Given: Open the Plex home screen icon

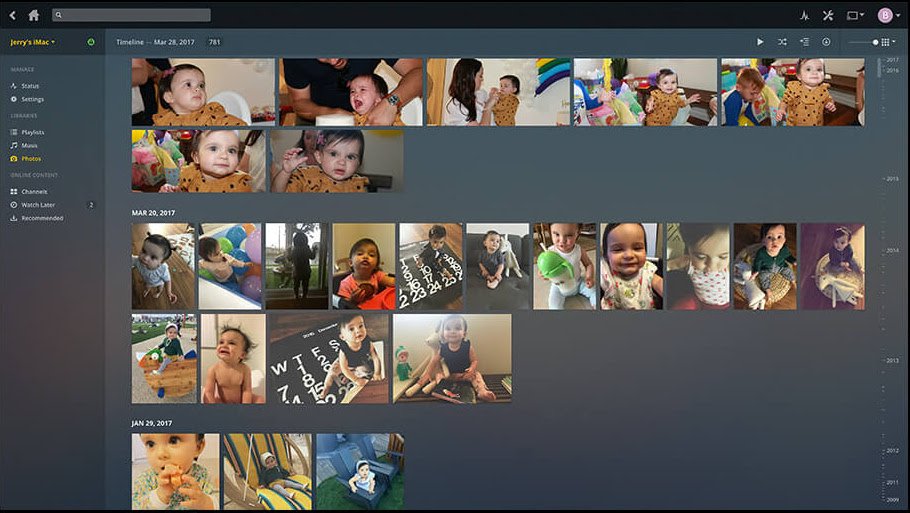Looking at the screenshot, I should (34, 15).
